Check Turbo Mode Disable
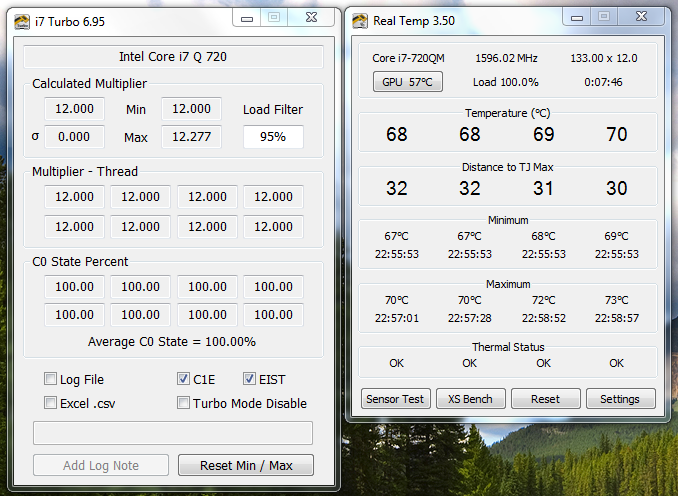Screen dimensions: 678x496 [x=183, y=403]
